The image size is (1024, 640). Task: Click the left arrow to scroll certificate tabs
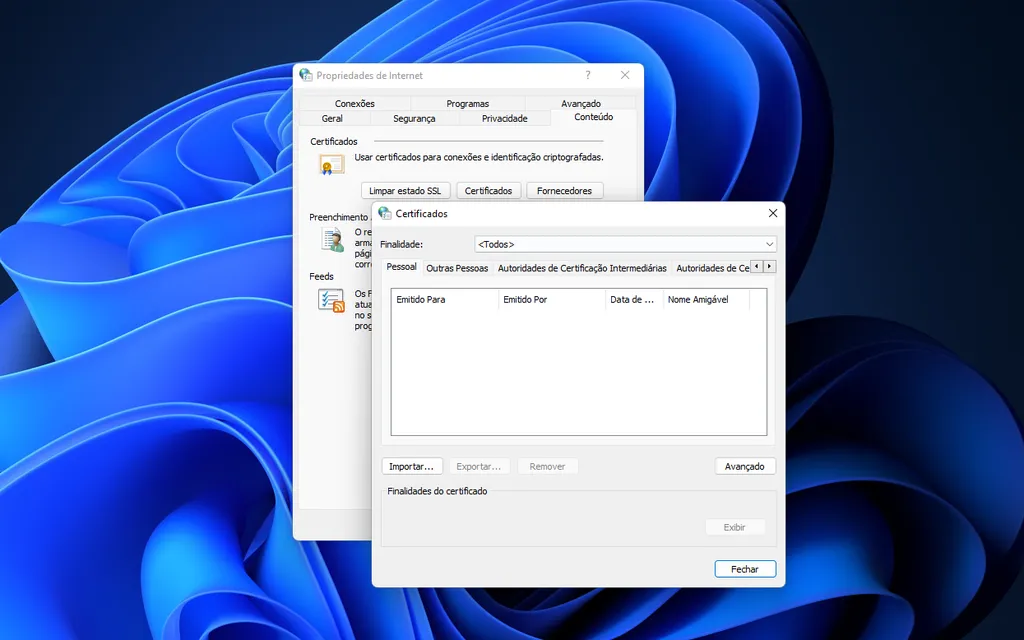(757, 266)
